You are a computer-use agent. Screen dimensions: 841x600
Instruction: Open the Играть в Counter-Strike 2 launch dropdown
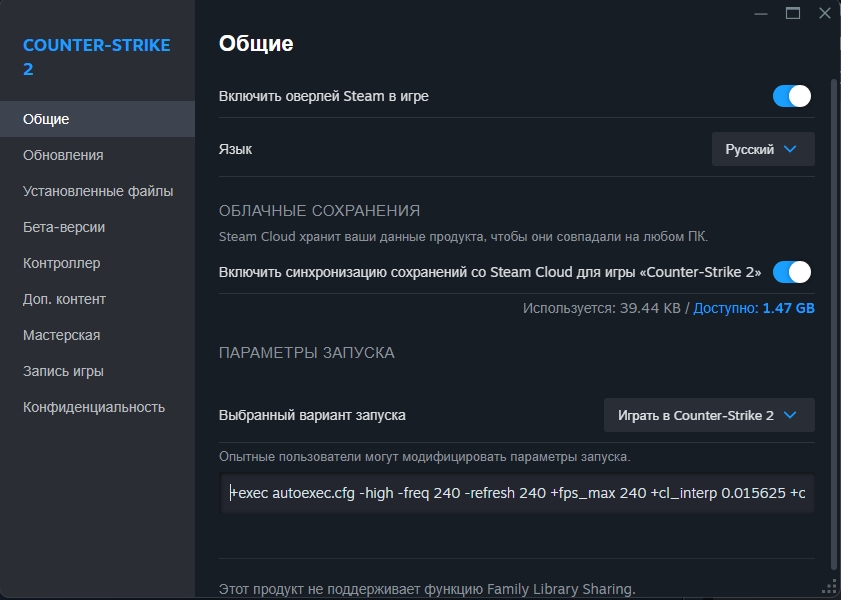click(x=709, y=415)
